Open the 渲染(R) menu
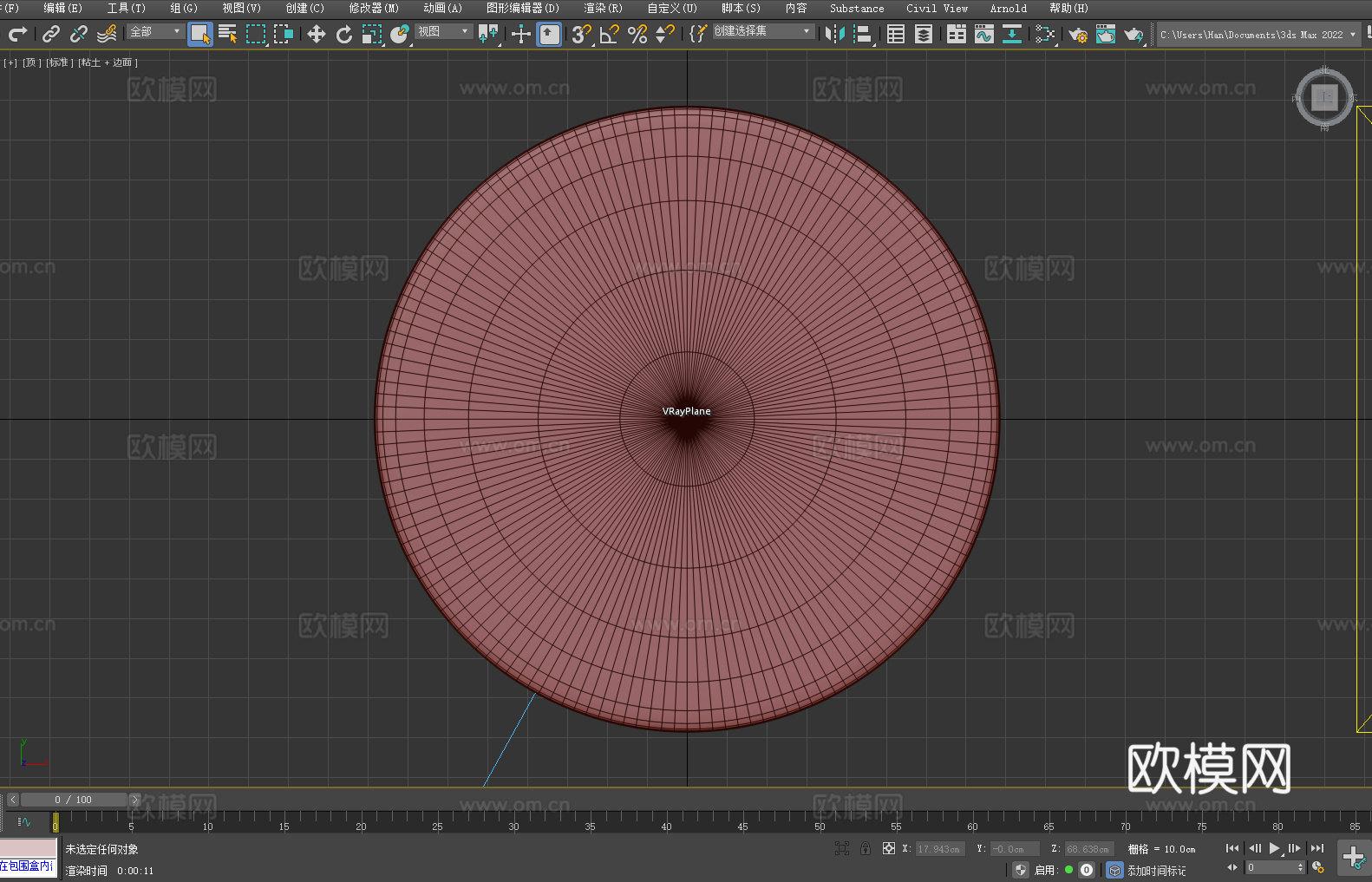This screenshot has height=882, width=1372. [603, 8]
